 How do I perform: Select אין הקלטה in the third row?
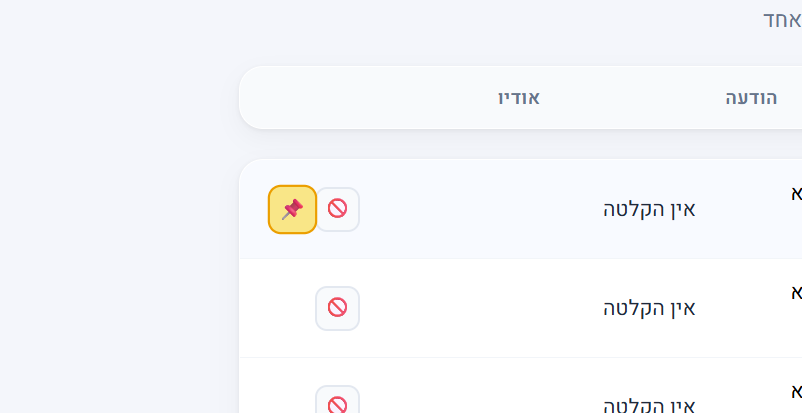[649, 405]
